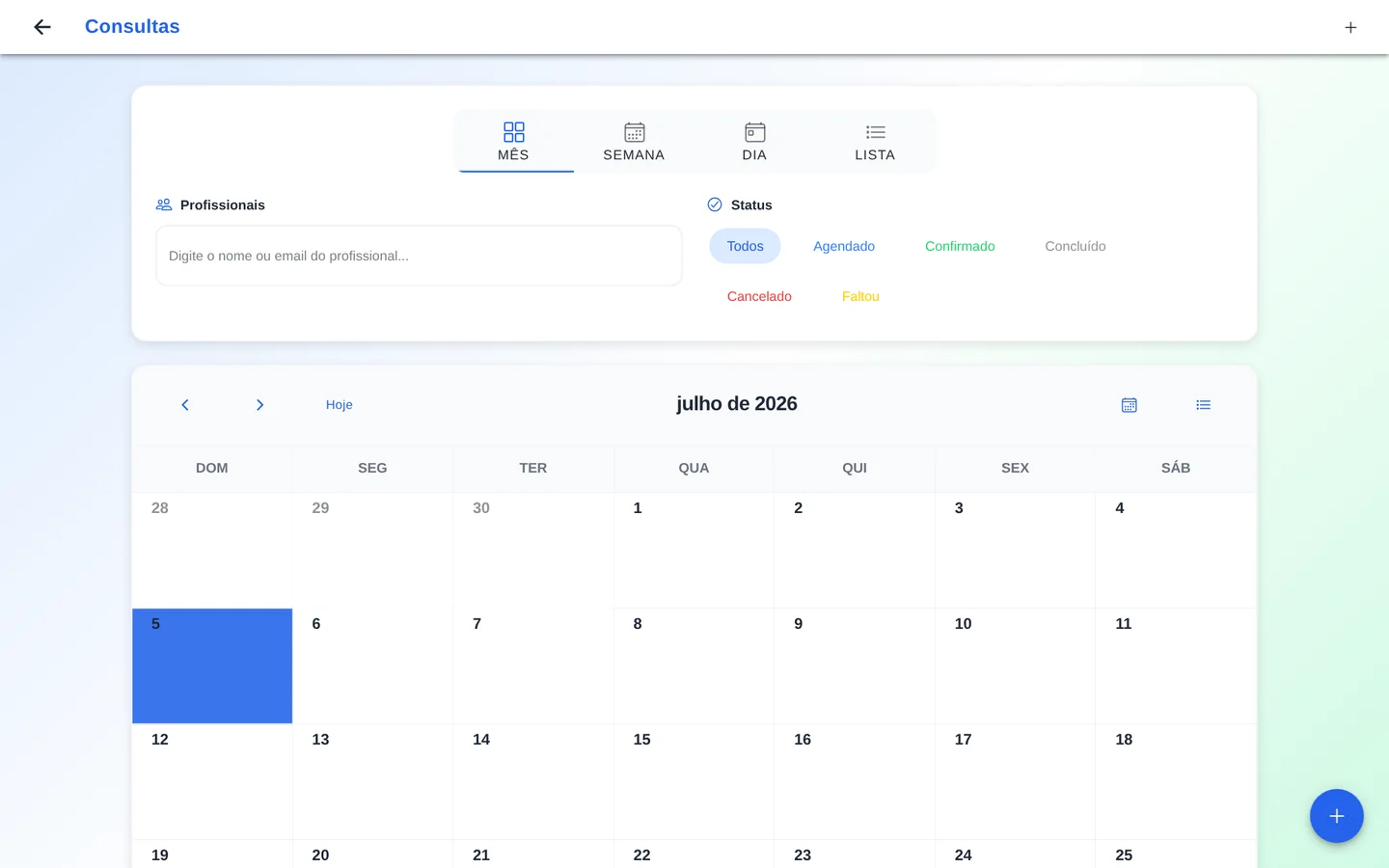Viewport: 1389px width, 868px height.
Task: Click the plus icon in the top bar
Action: (1350, 27)
